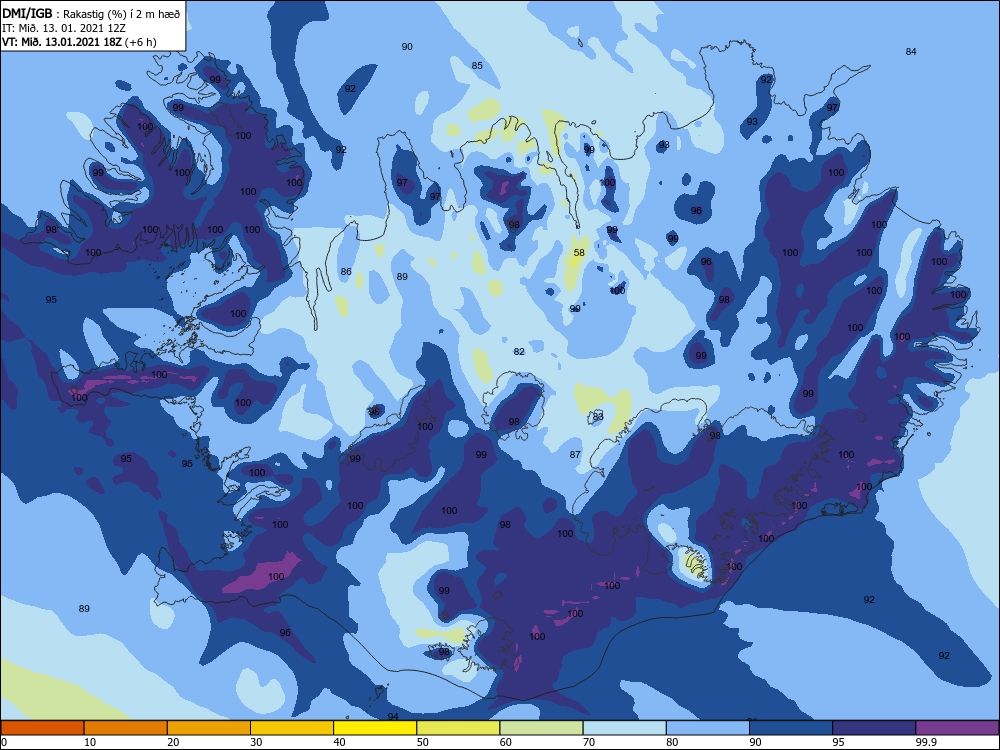1000x750 pixels.
Task: Click the legend tick label 95
Action: tap(839, 742)
